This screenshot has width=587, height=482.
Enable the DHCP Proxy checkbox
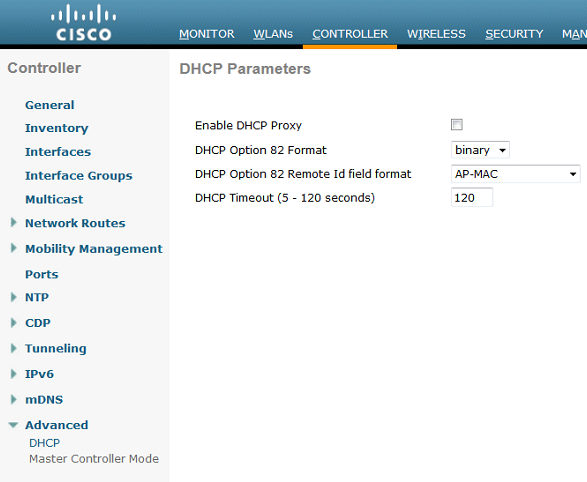tap(457, 125)
